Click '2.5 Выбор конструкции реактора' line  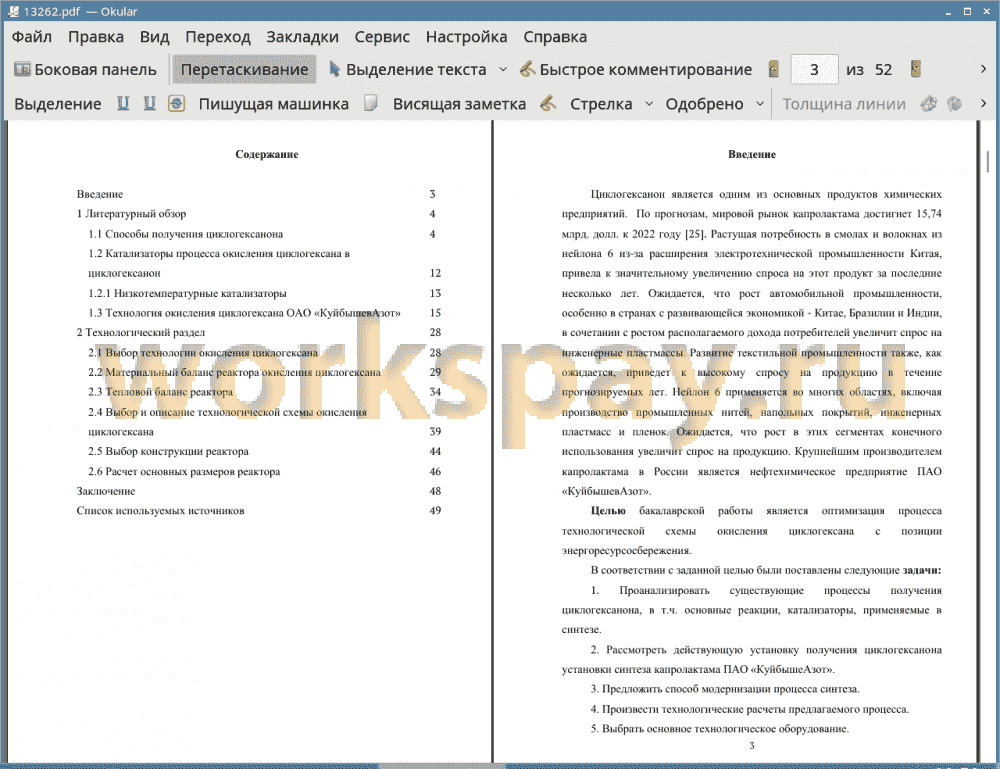pos(168,451)
